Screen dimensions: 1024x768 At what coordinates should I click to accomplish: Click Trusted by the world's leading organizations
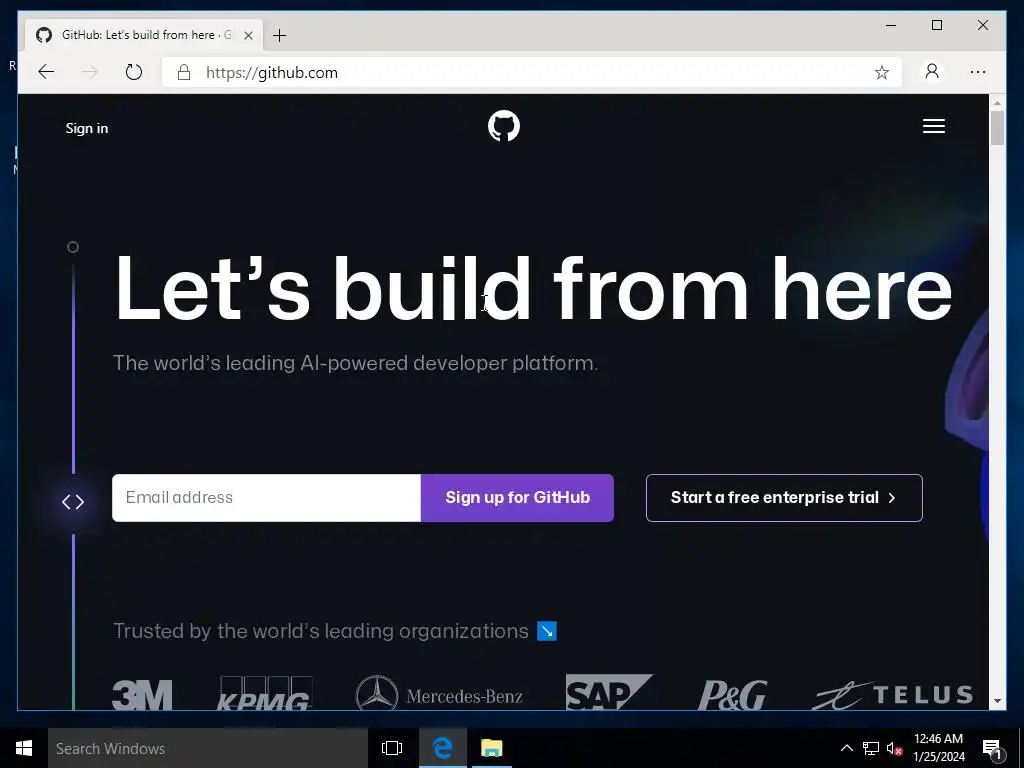[321, 631]
